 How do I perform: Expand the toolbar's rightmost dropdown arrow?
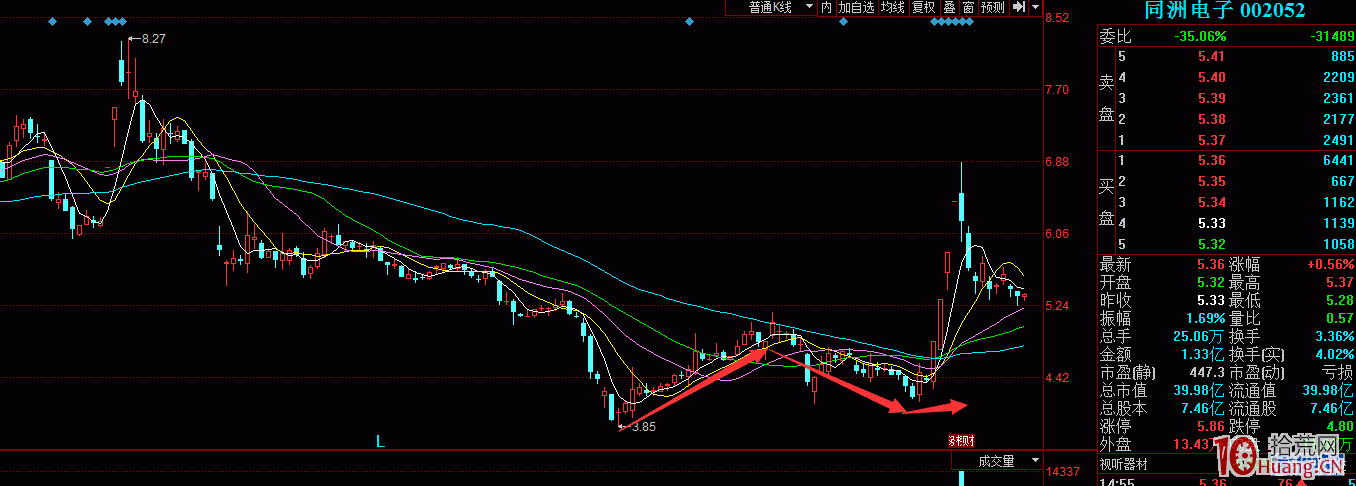[x=1035, y=7]
